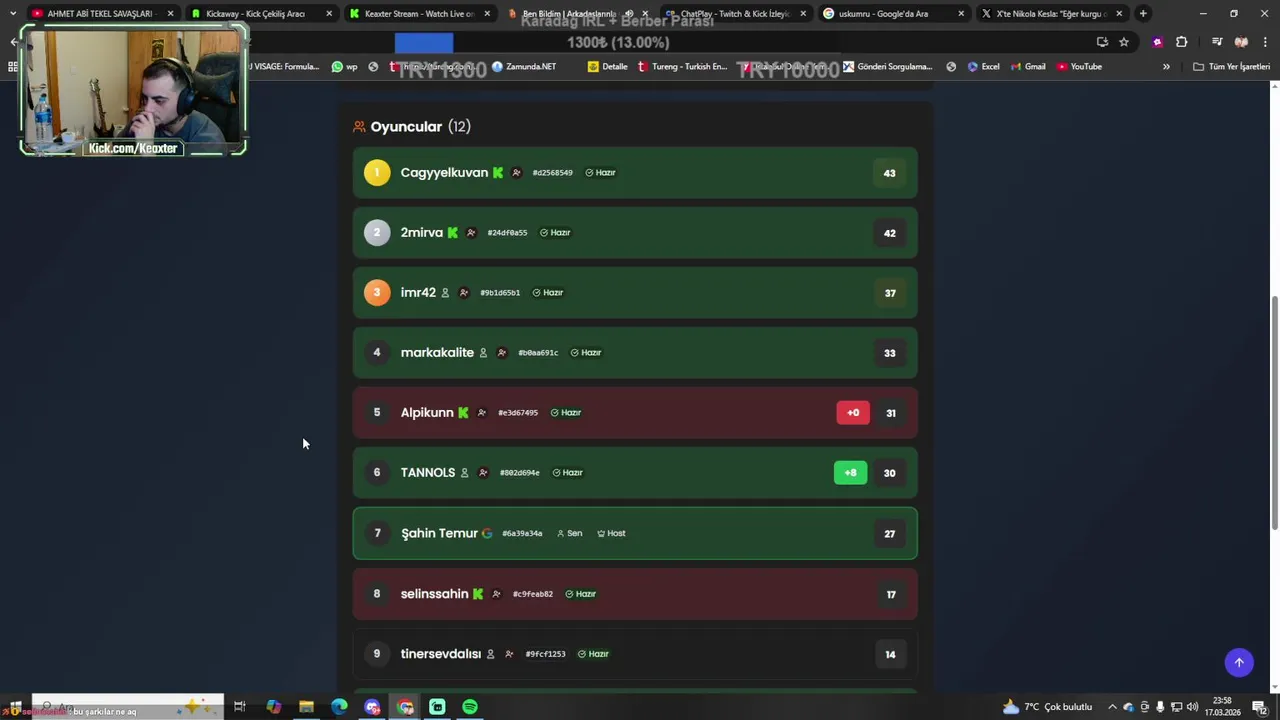1280x720 pixels.
Task: Click the Hazır status badge for tinersevdalısı
Action: click(x=594, y=654)
